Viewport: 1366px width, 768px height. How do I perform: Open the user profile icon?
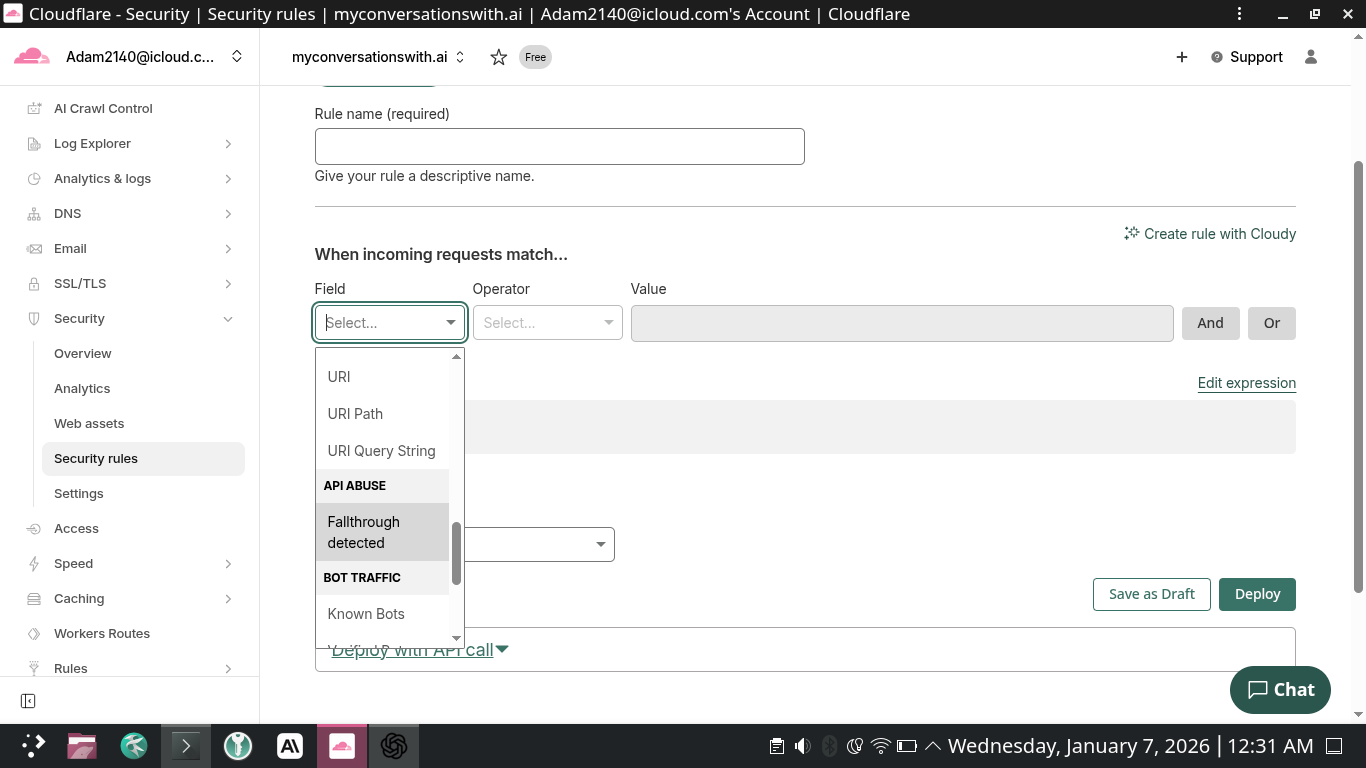[x=1311, y=57]
